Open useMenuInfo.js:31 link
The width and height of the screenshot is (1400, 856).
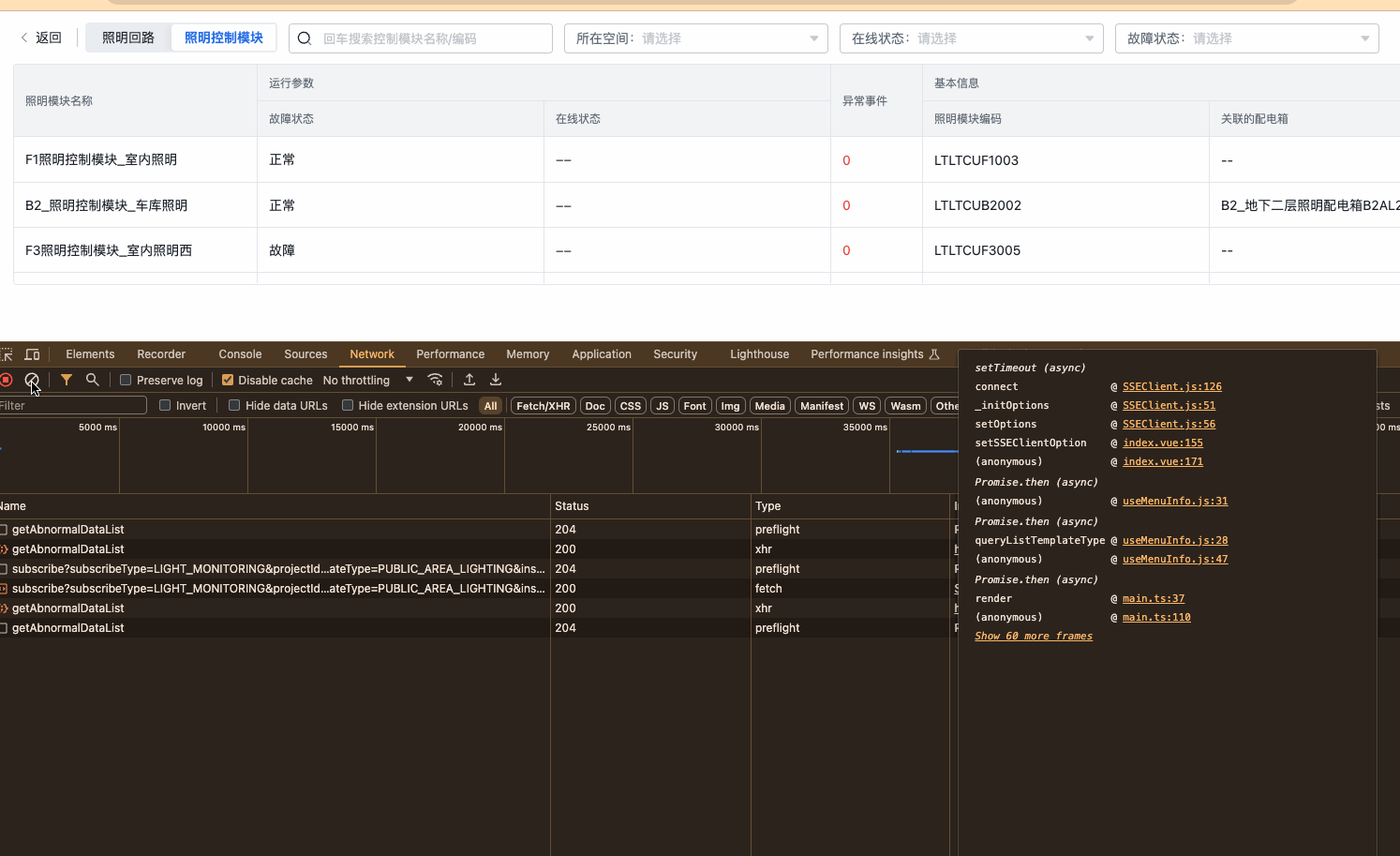click(x=1175, y=501)
